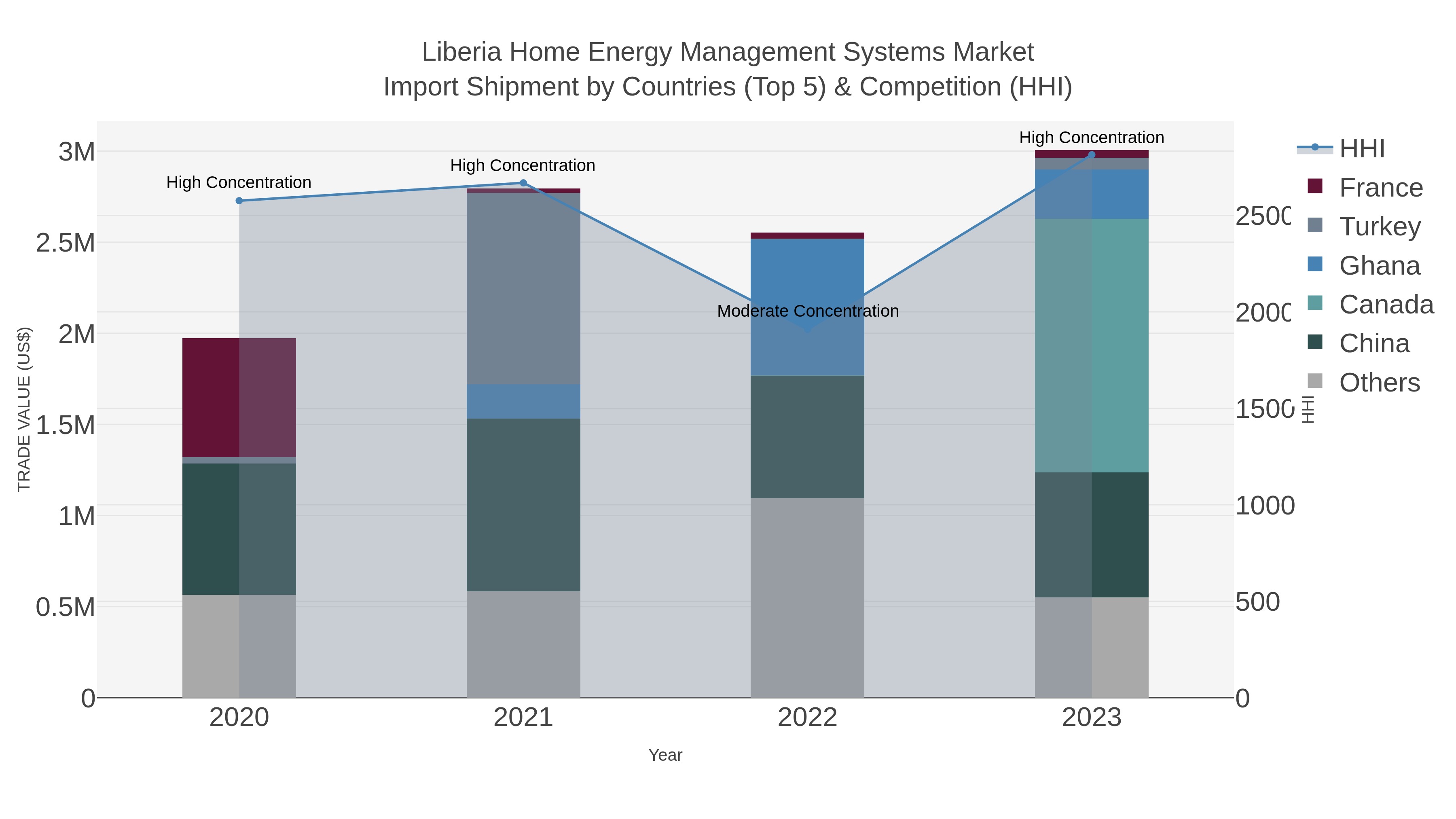
Task: Click the High Concentration label above 2020
Action: click(x=239, y=182)
